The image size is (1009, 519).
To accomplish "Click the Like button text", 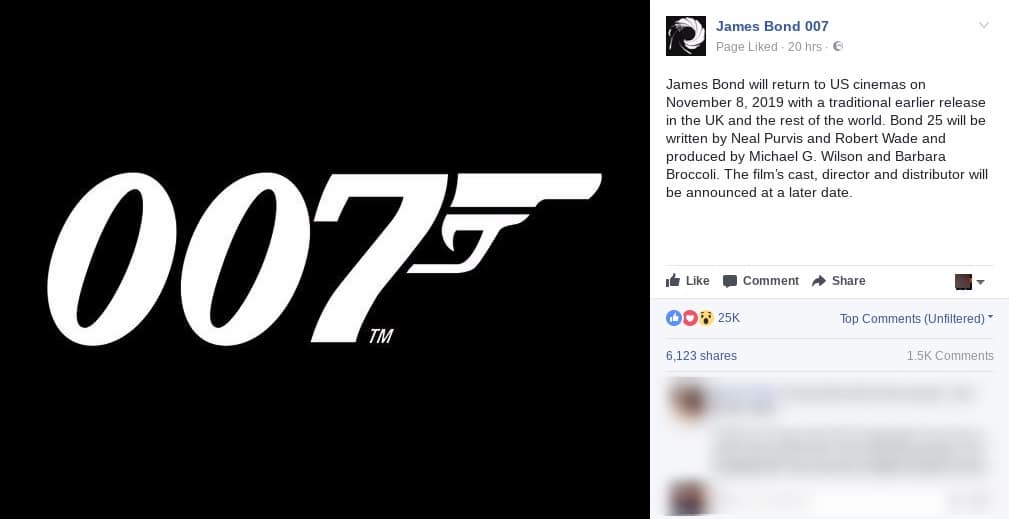I will coord(698,281).
